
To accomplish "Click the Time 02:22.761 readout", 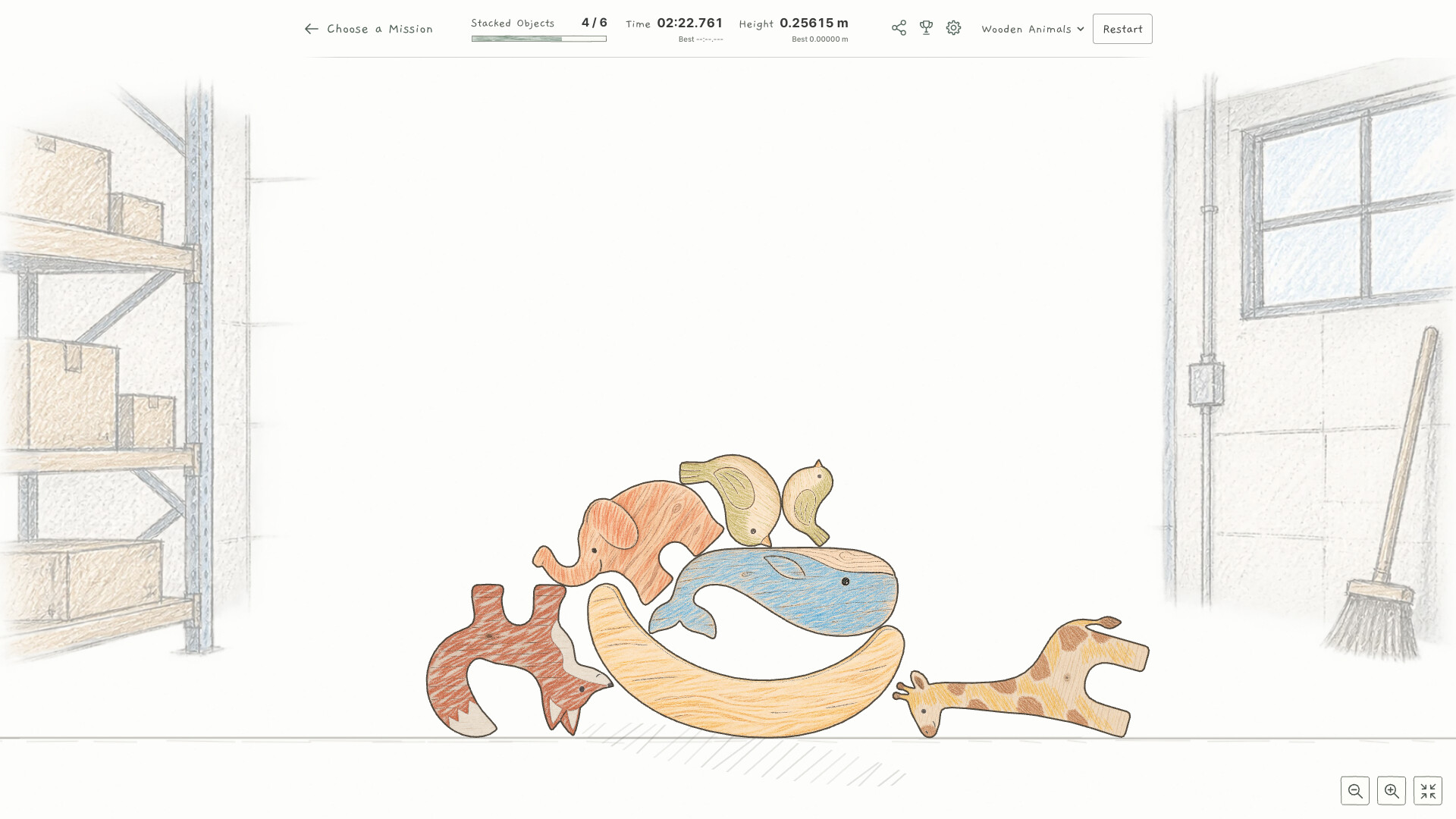I will (674, 24).
